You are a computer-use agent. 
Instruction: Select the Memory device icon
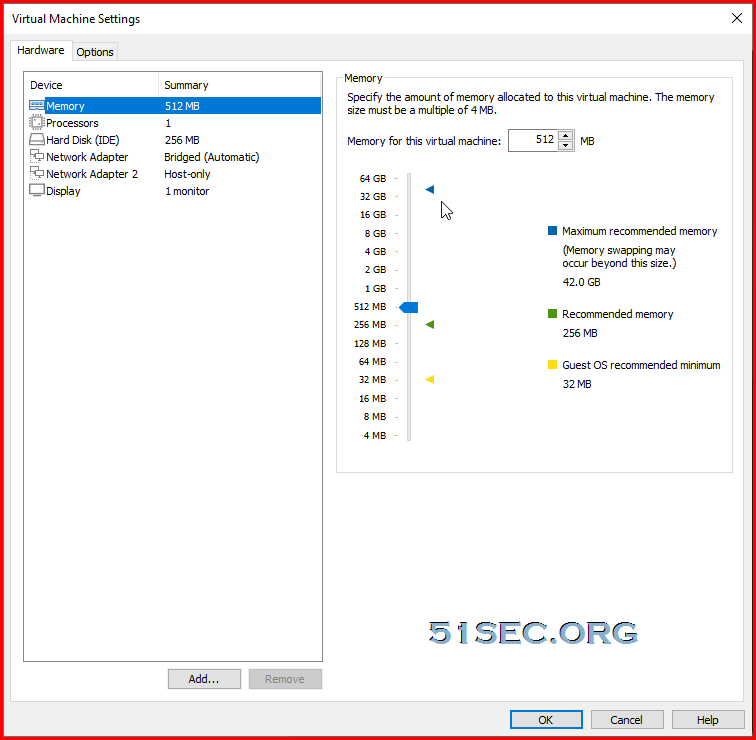tap(37, 106)
